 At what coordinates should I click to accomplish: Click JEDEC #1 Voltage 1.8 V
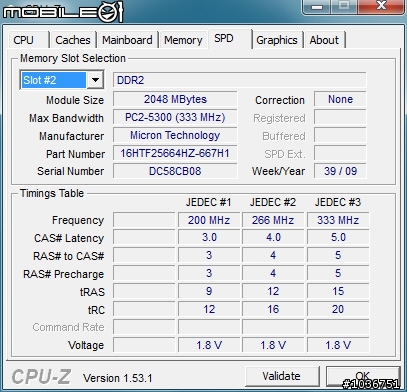209,345
